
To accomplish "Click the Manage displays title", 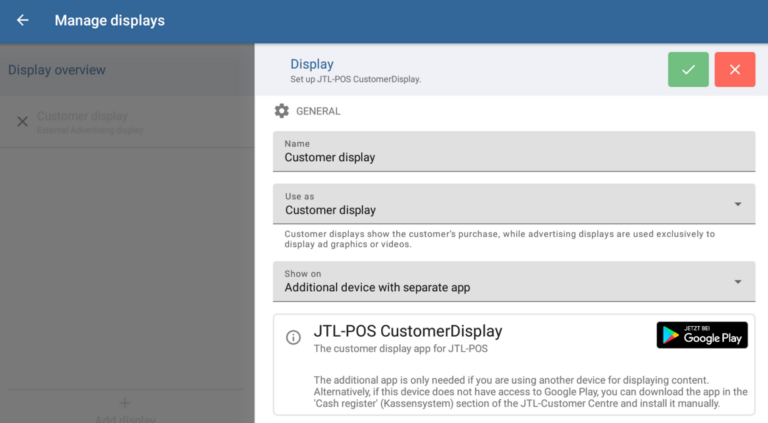I will point(110,21).
